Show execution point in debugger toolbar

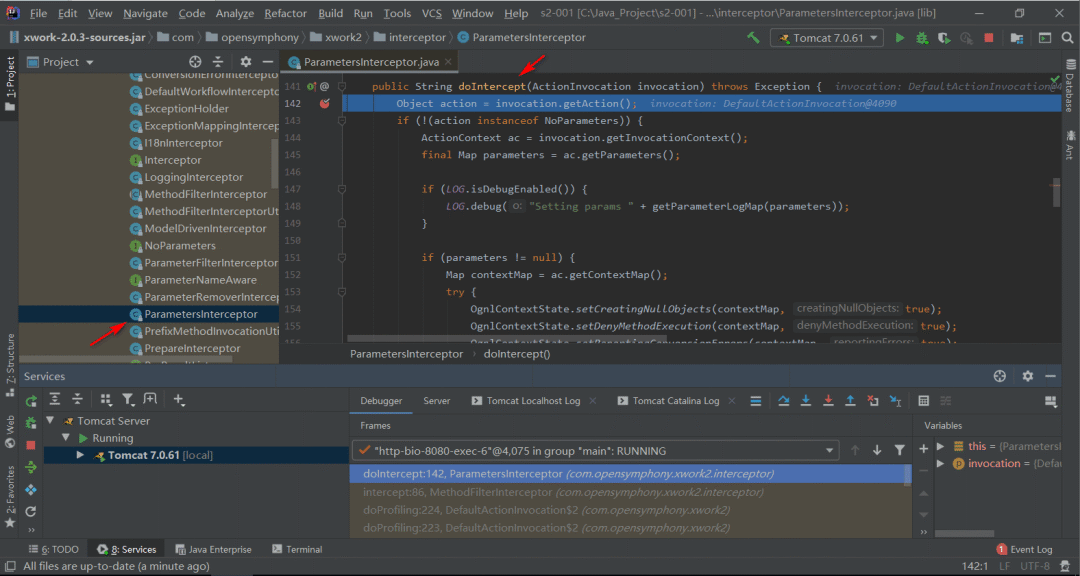point(755,400)
